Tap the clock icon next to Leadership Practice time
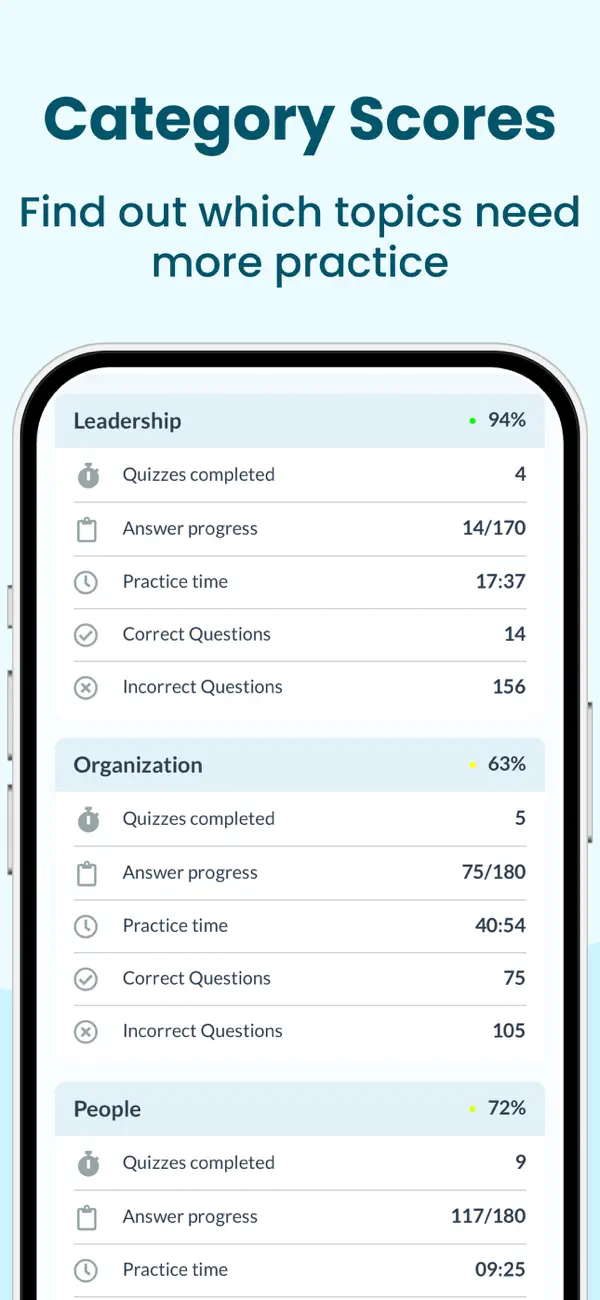This screenshot has height=1300, width=600. click(87, 582)
